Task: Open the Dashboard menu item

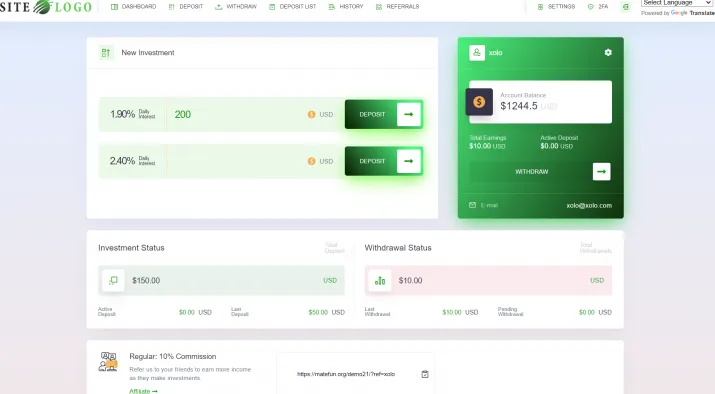Action: click(x=134, y=7)
